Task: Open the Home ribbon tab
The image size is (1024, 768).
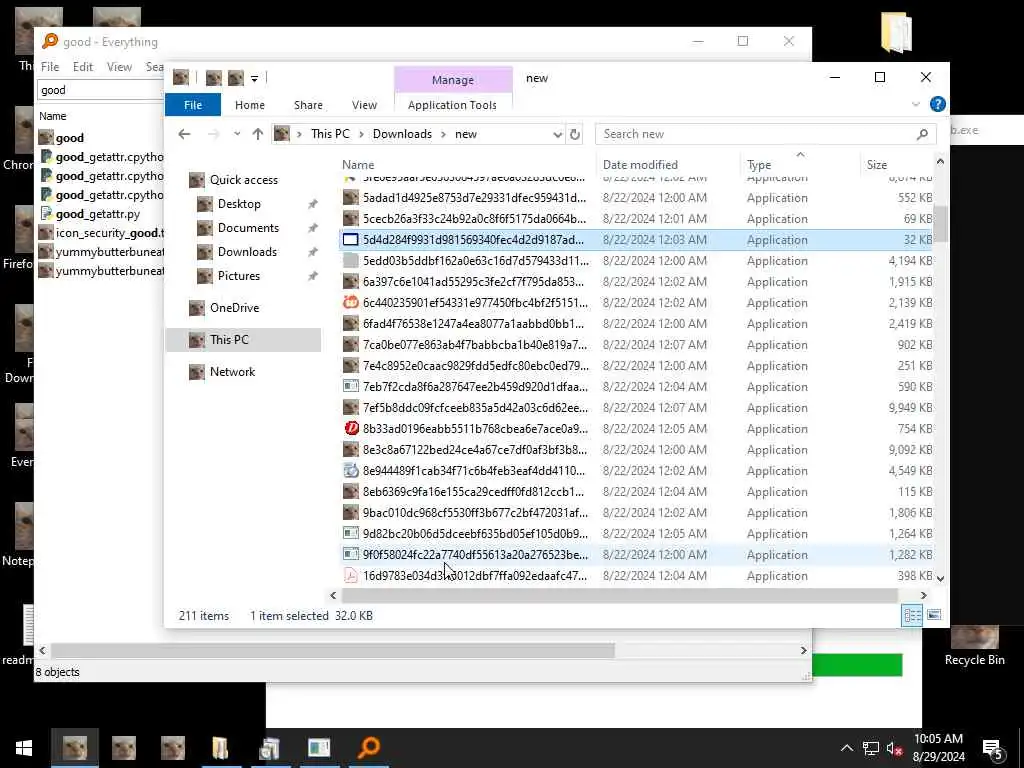Action: point(249,104)
